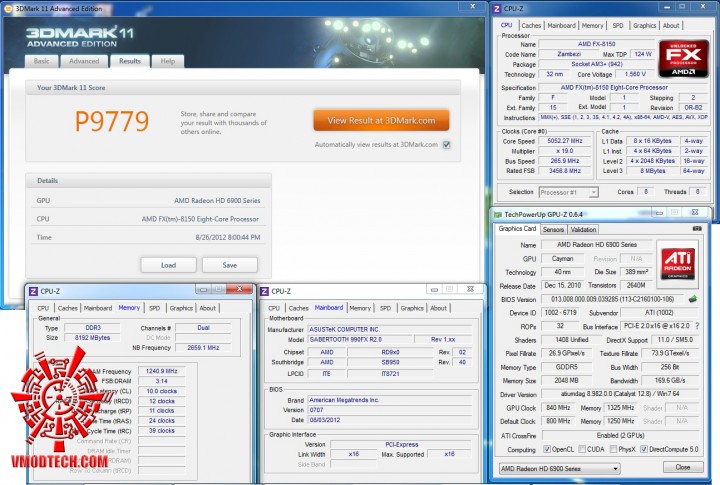Open the Help tab in 3DMark
The width and height of the screenshot is (720, 485).
click(168, 61)
